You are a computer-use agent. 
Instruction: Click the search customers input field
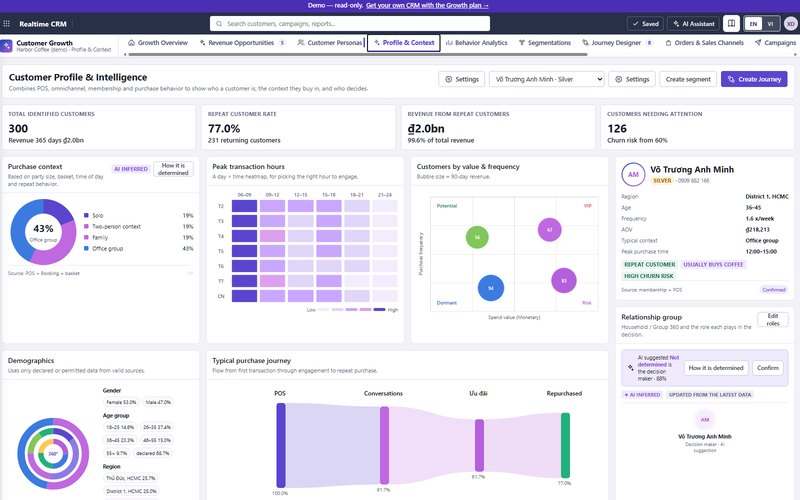coord(350,23)
